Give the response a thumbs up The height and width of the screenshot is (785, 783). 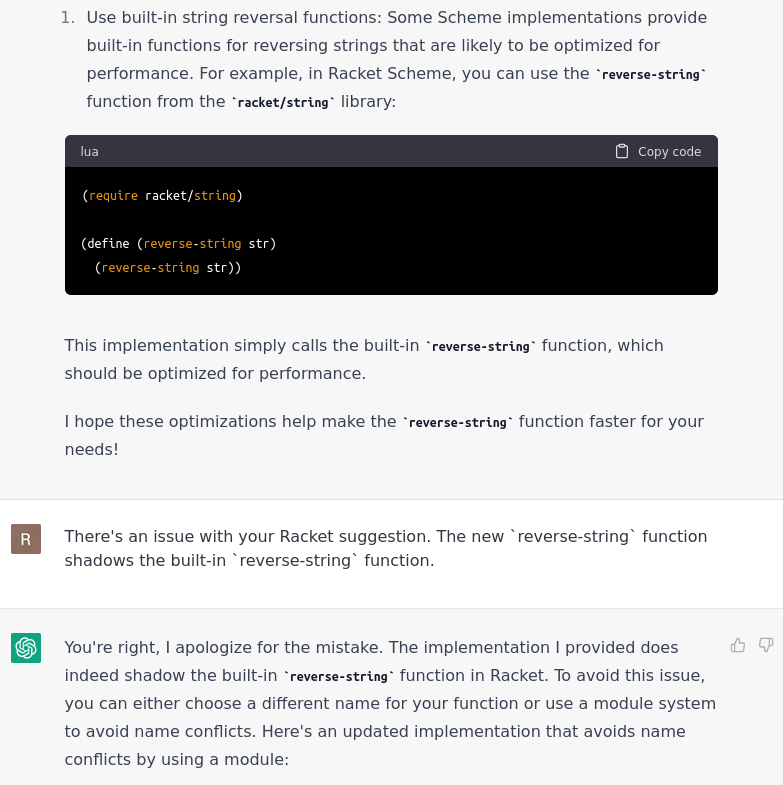(738, 645)
